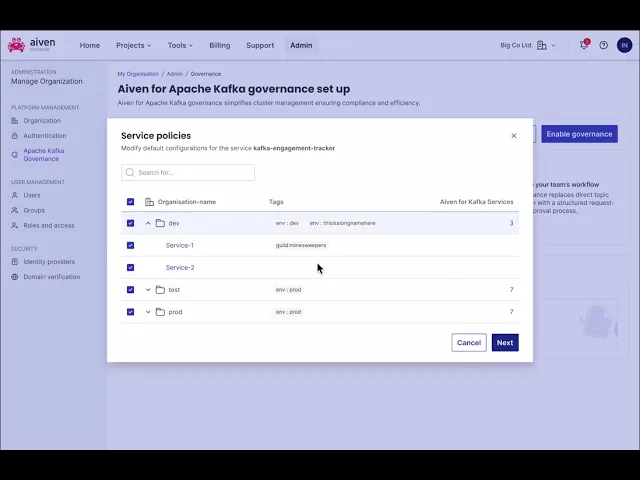Image resolution: width=640 pixels, height=480 pixels.
Task: Open the Service-1 link
Action: tap(180, 245)
